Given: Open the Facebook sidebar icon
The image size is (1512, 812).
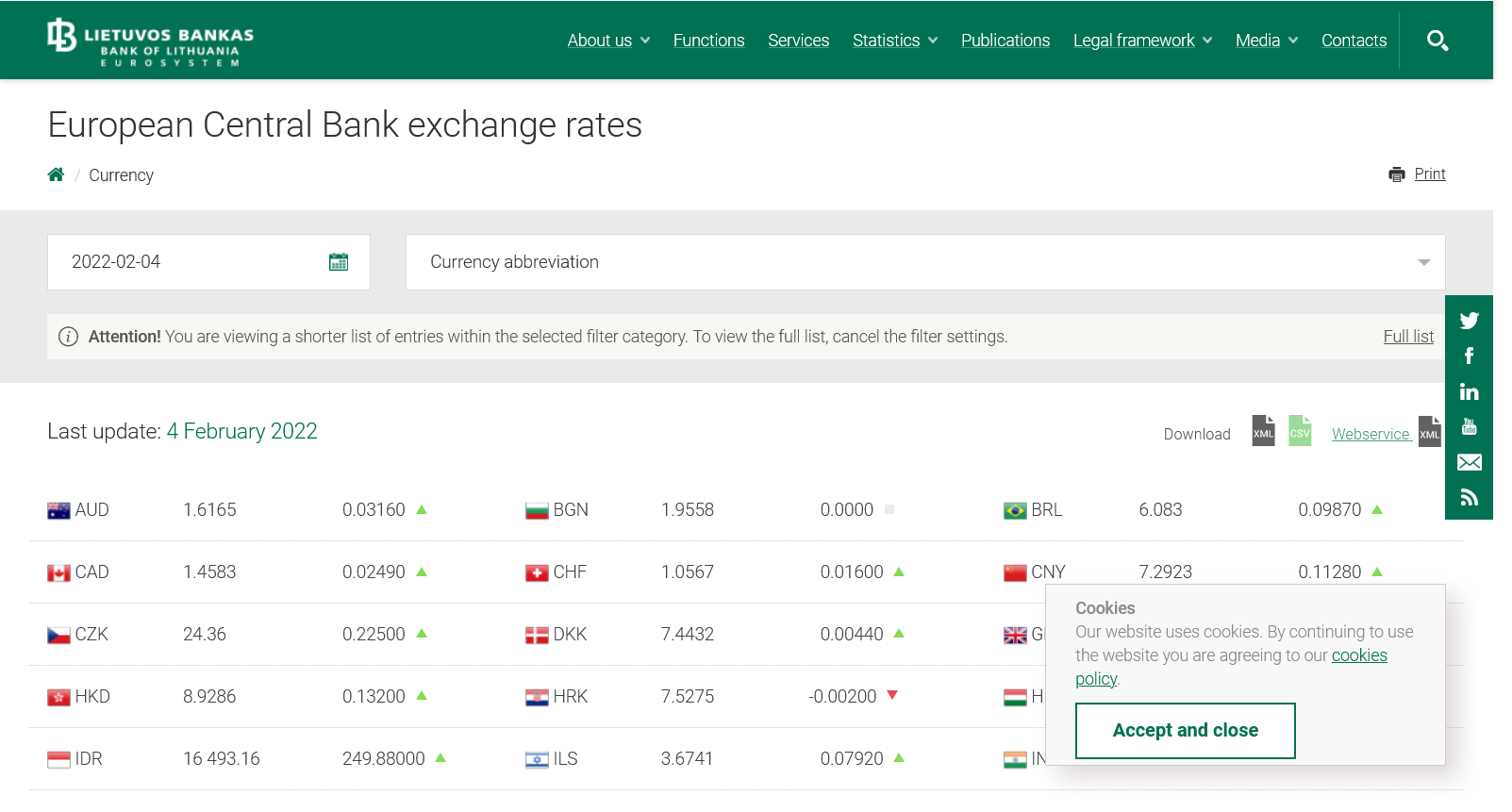Looking at the screenshot, I should point(1469,356).
